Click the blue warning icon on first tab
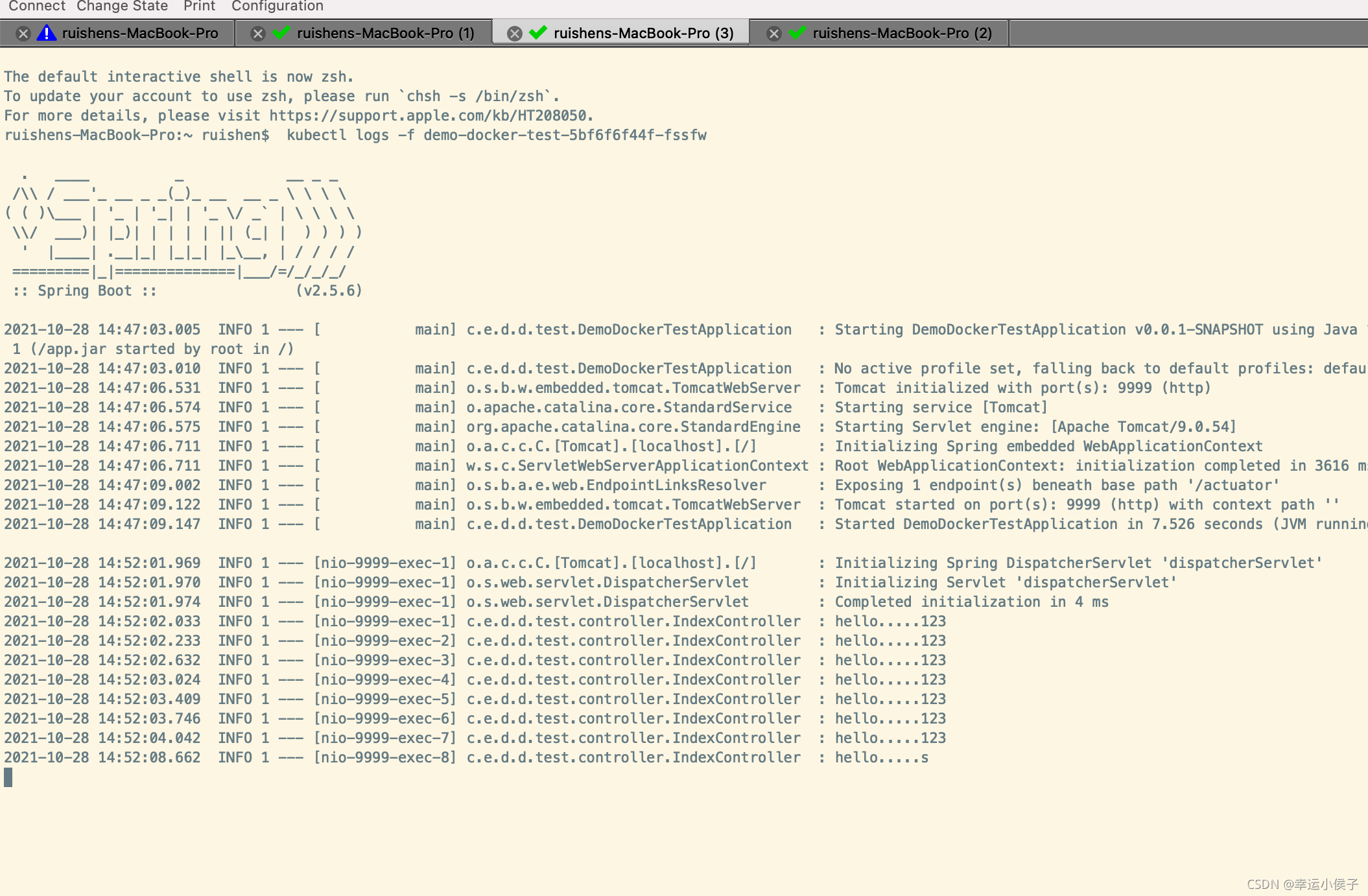1368x896 pixels. [46, 33]
